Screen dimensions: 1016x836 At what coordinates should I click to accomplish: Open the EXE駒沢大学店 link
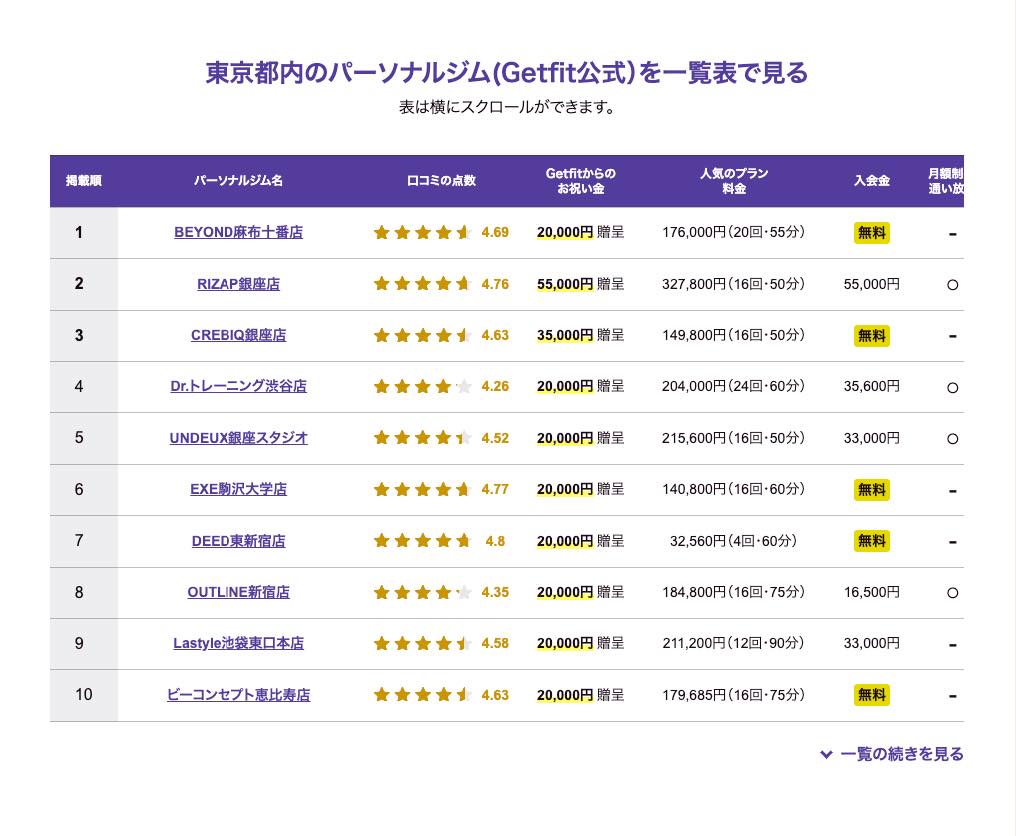coord(238,489)
